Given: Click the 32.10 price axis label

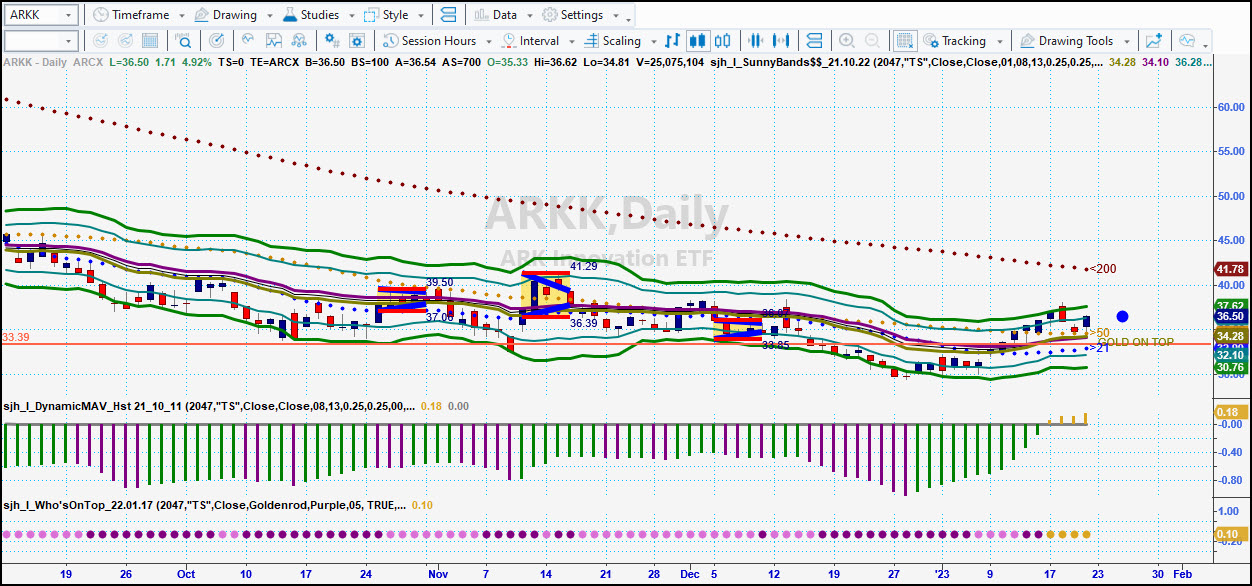Looking at the screenshot, I should 1229,355.
